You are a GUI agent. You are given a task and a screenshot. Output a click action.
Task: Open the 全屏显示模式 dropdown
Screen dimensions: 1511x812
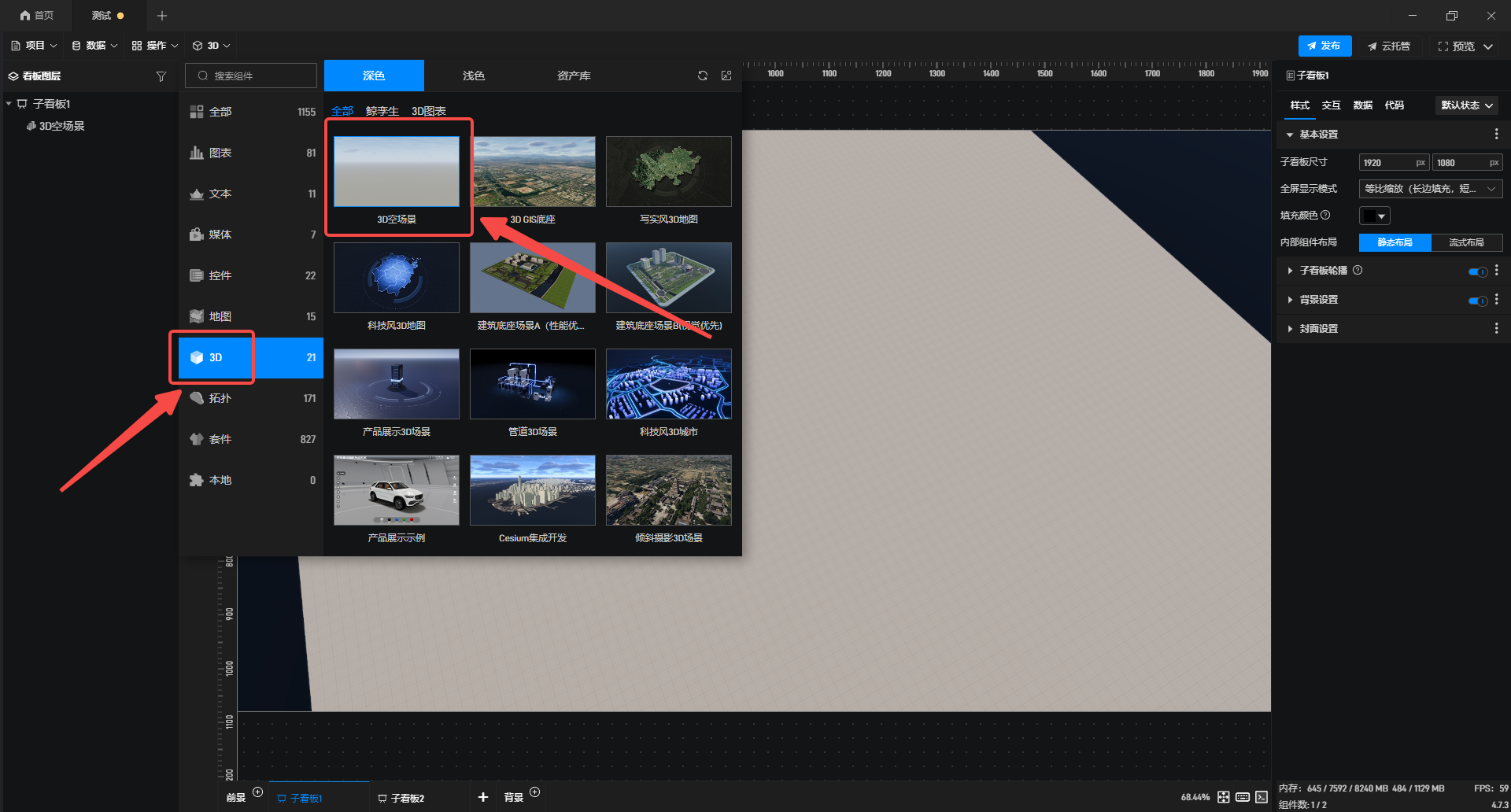pos(1430,189)
